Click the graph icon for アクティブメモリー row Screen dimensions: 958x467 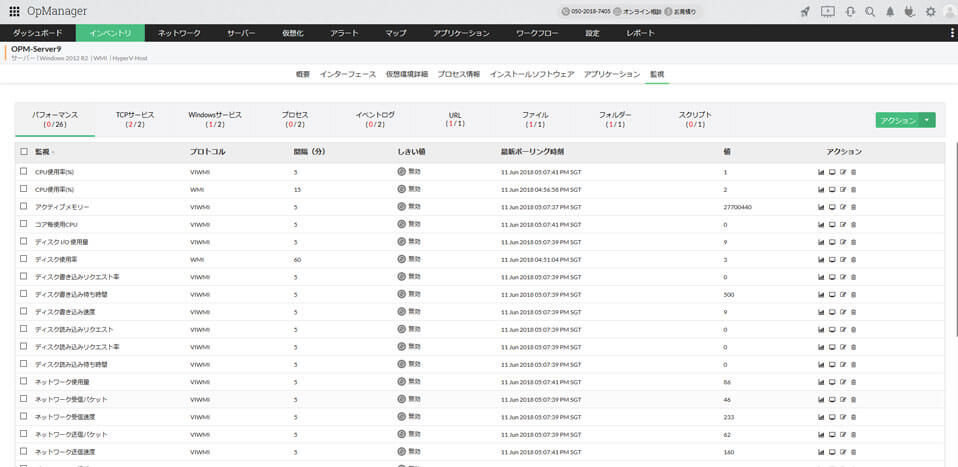pos(821,207)
